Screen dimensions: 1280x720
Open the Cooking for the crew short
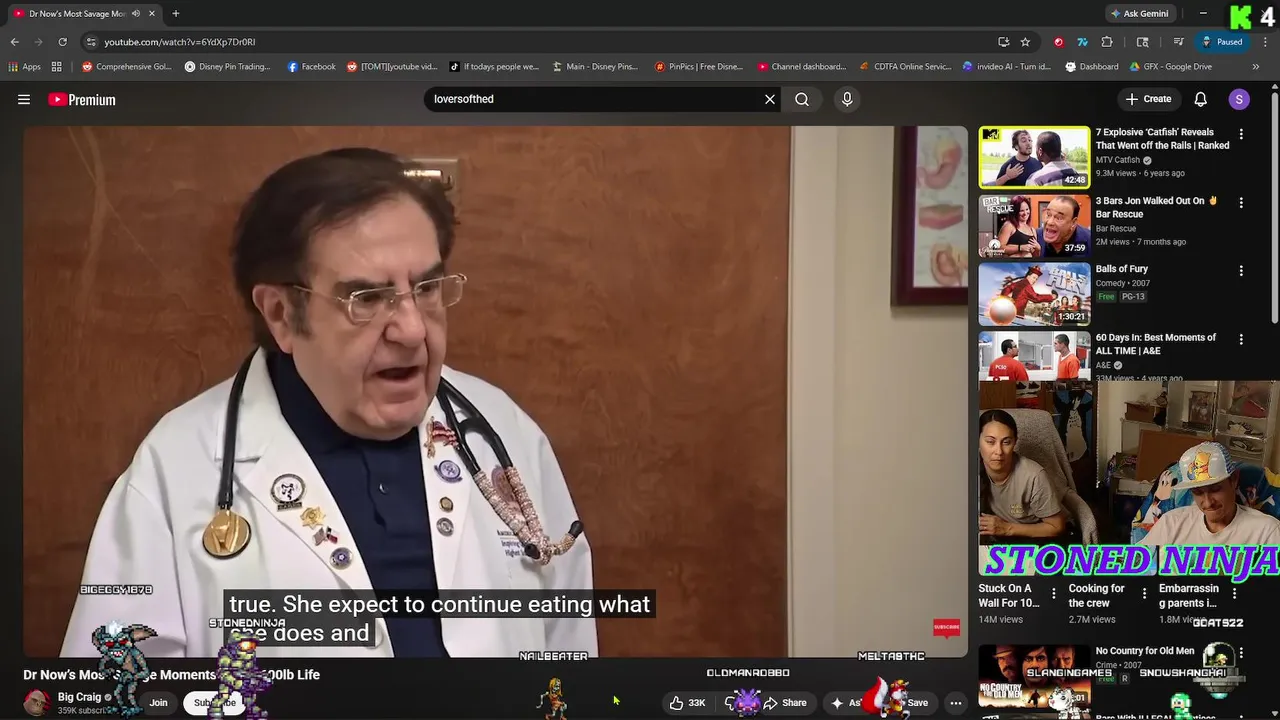coord(1096,595)
